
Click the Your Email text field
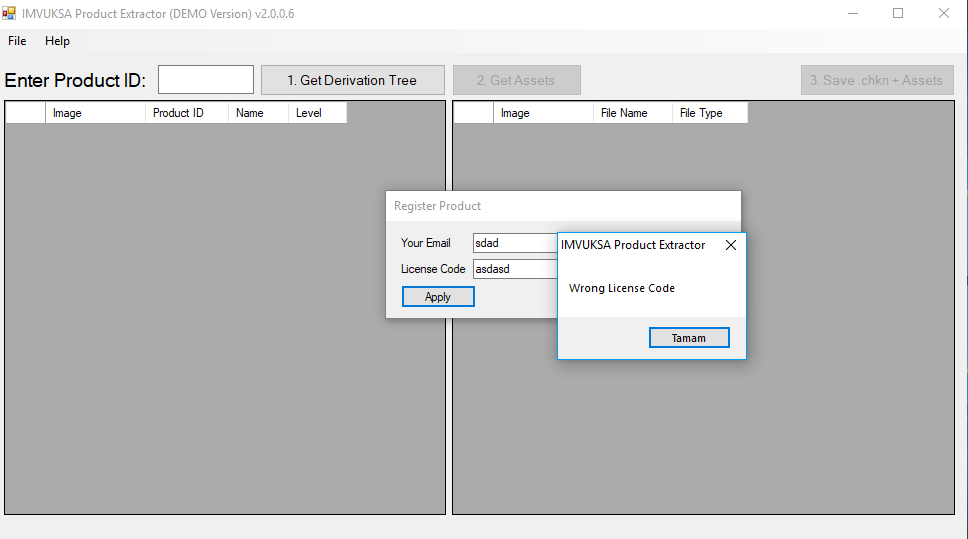[x=515, y=243]
